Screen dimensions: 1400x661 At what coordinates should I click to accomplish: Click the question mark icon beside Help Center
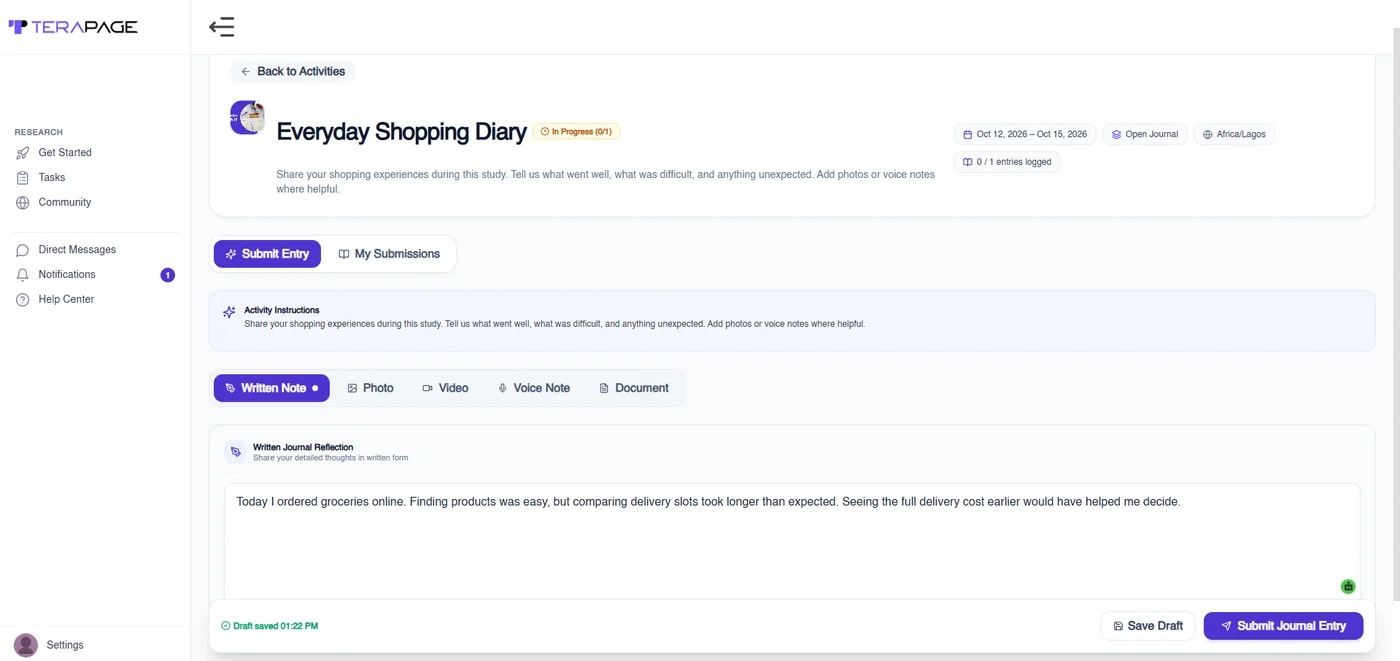pos(22,299)
